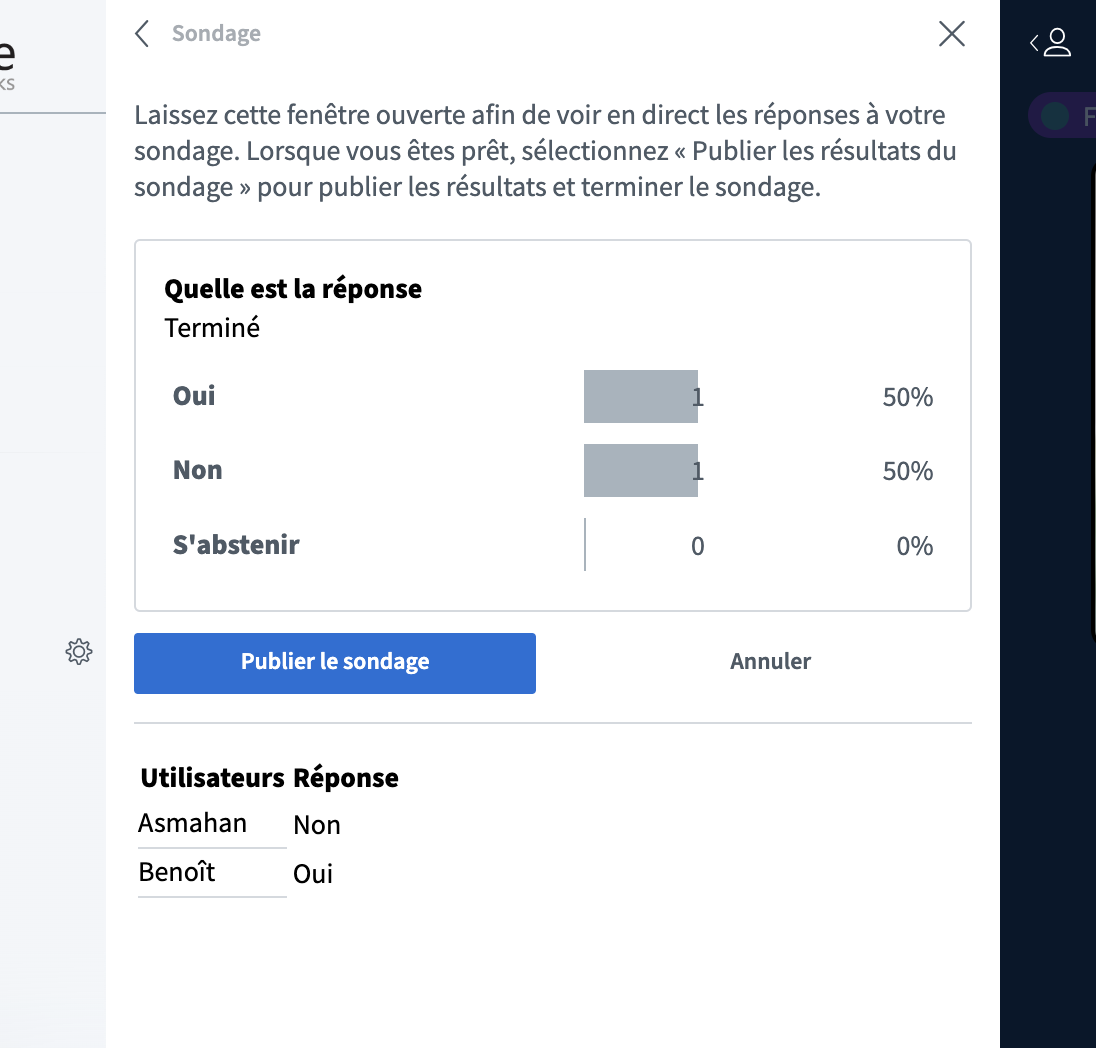
Task: Click the Sondage panel title
Action: (216, 33)
